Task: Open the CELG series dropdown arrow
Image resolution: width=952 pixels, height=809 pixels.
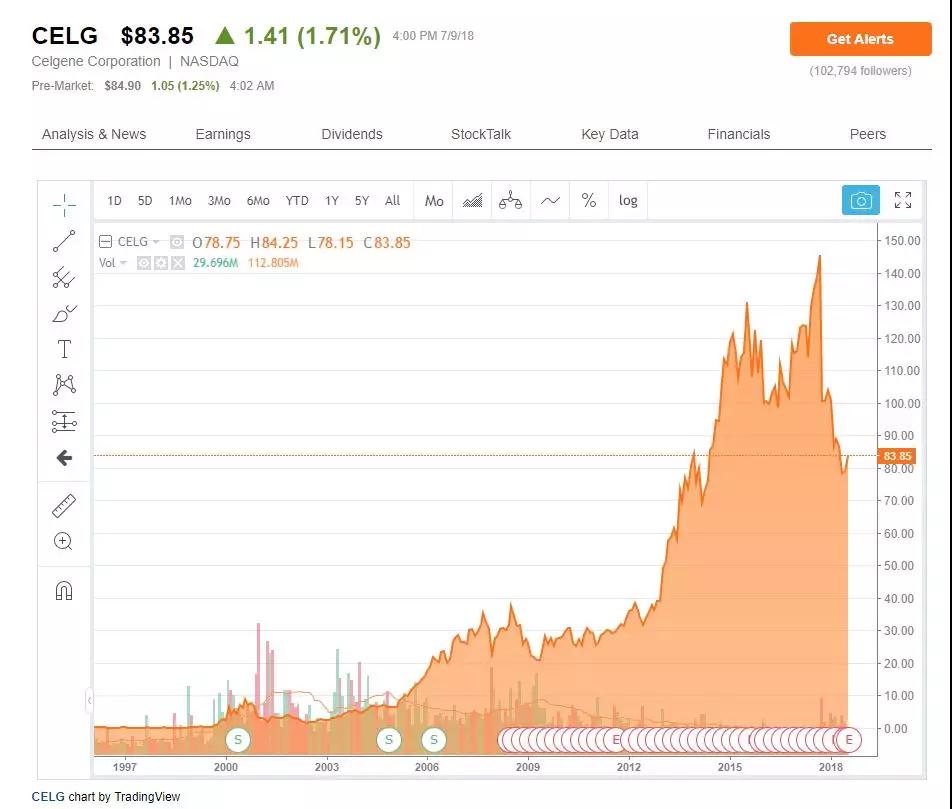Action: [156, 242]
